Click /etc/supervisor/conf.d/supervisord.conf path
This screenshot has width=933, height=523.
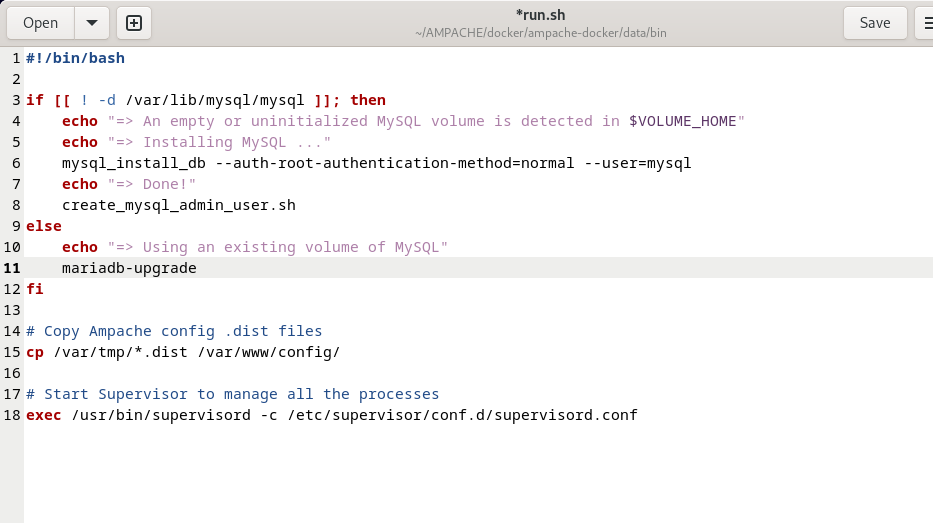[462, 415]
